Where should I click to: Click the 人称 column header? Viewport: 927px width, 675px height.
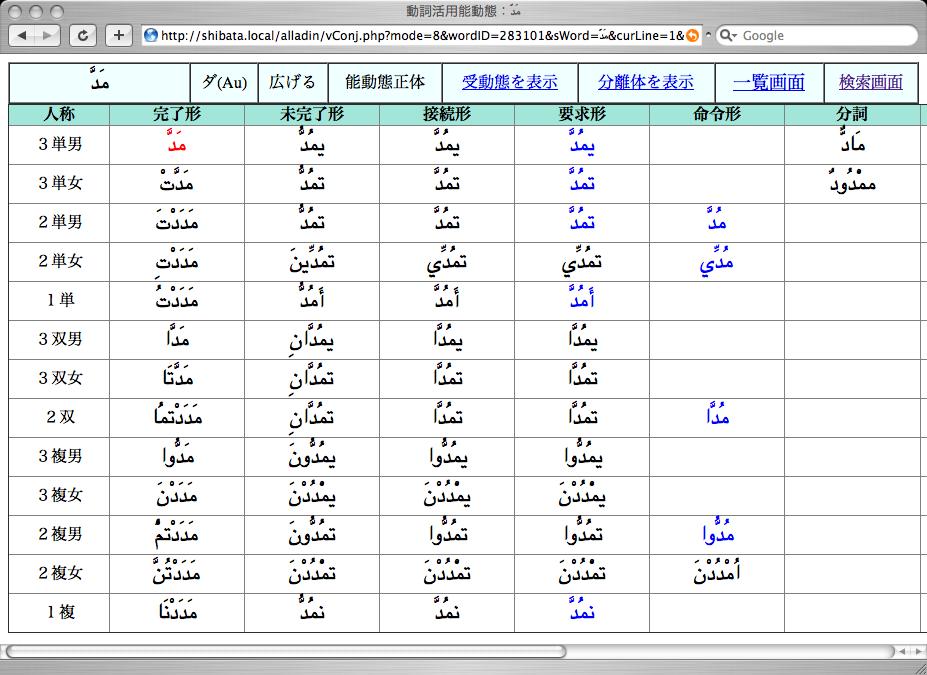click(x=59, y=114)
